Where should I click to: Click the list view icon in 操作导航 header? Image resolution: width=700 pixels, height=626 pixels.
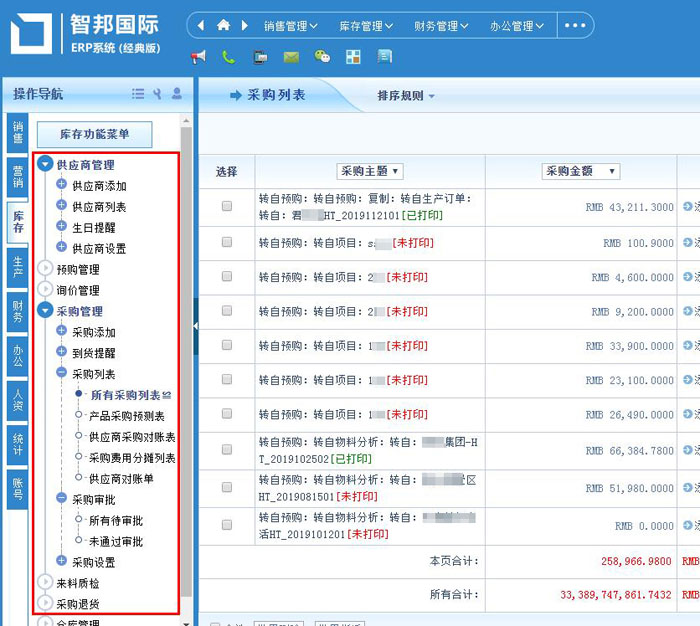coord(138,94)
